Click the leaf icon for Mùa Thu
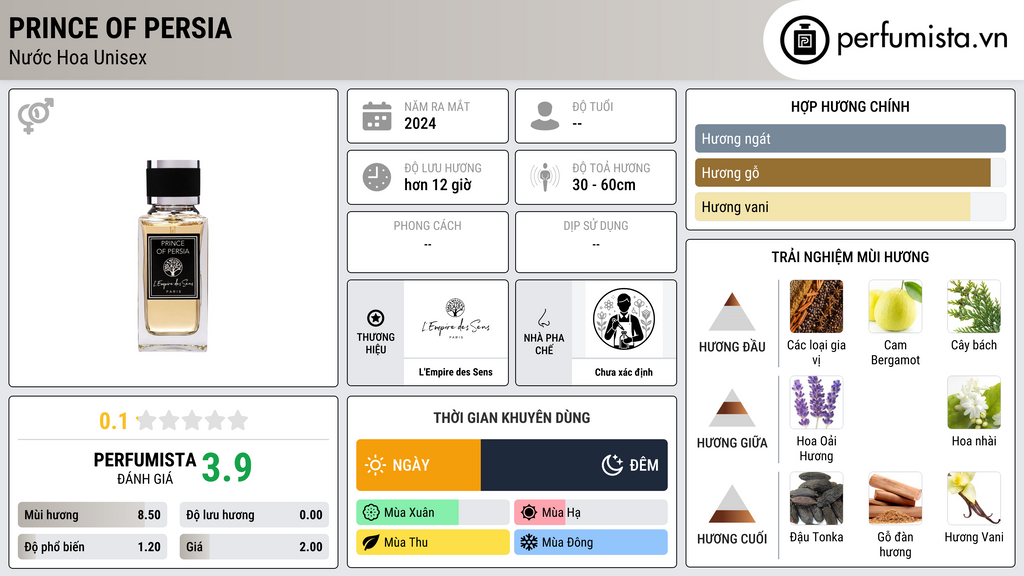 point(371,542)
